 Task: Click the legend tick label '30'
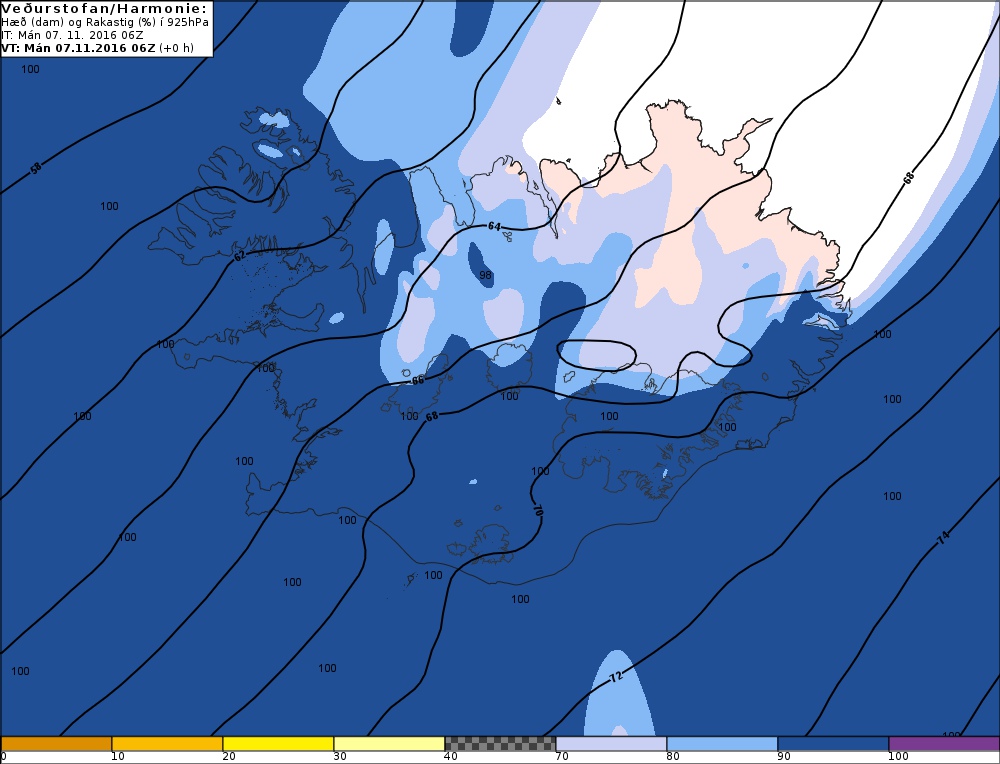pos(340,756)
